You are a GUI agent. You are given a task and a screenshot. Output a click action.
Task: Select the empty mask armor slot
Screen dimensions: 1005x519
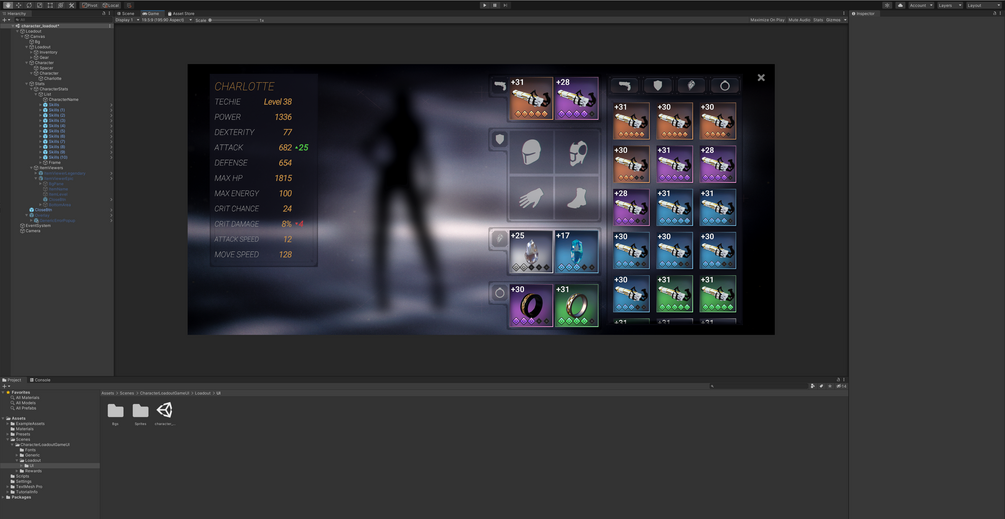point(577,152)
